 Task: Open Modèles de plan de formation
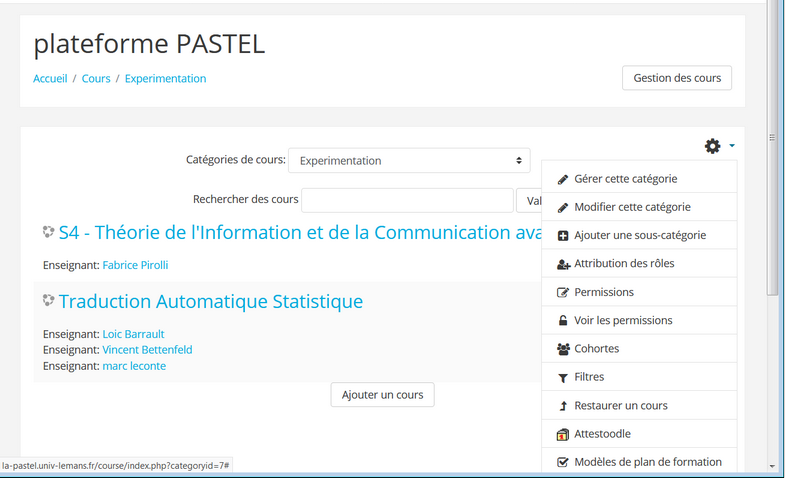[639, 461]
